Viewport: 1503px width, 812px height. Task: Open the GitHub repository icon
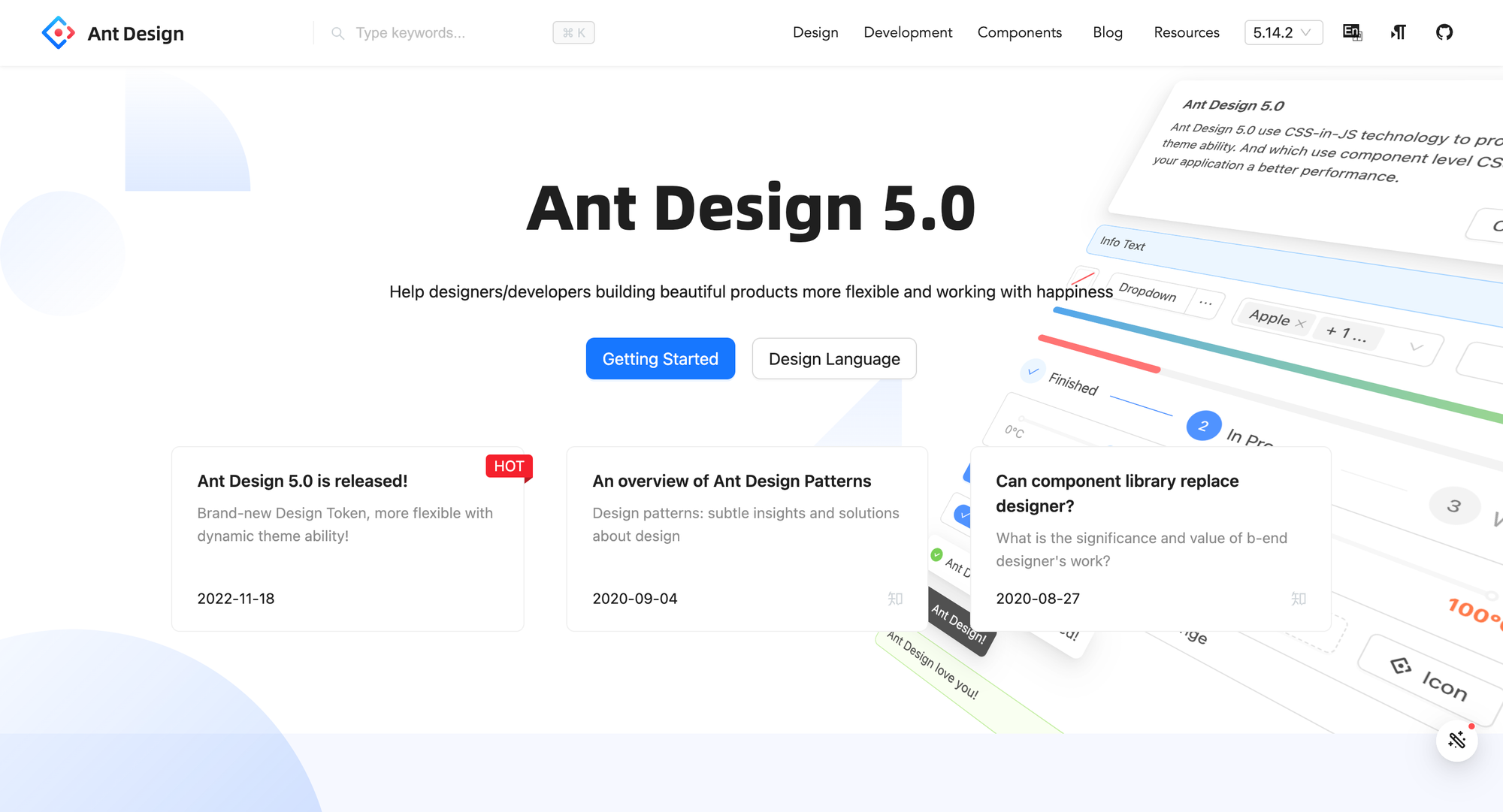coord(1444,32)
